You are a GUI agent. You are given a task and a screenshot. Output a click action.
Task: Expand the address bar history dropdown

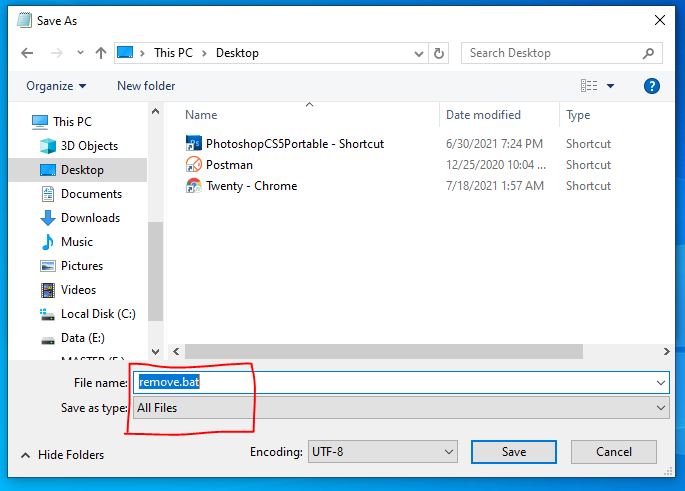tap(419, 54)
